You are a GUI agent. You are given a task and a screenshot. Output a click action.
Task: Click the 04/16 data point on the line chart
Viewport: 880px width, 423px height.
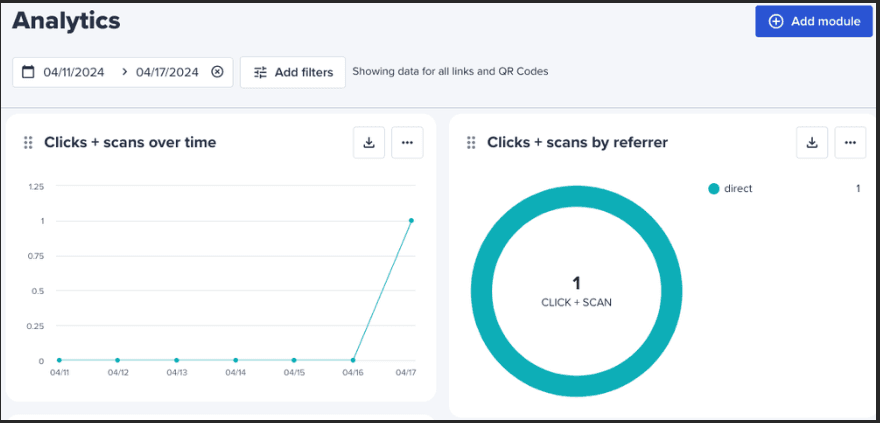352,360
